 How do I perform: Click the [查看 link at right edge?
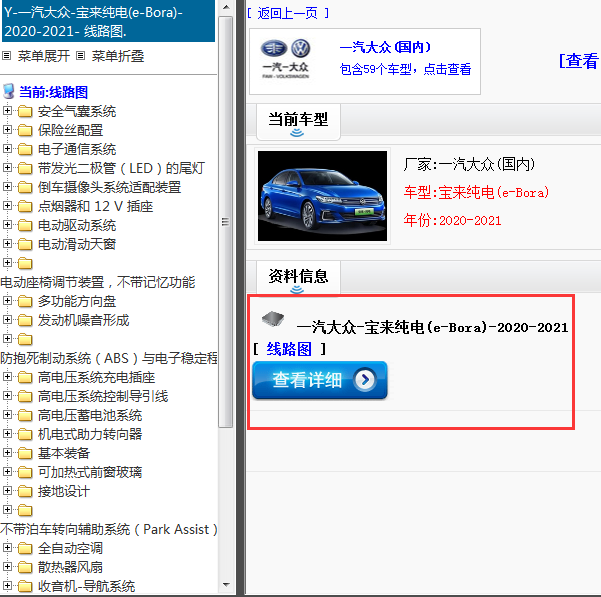point(579,61)
